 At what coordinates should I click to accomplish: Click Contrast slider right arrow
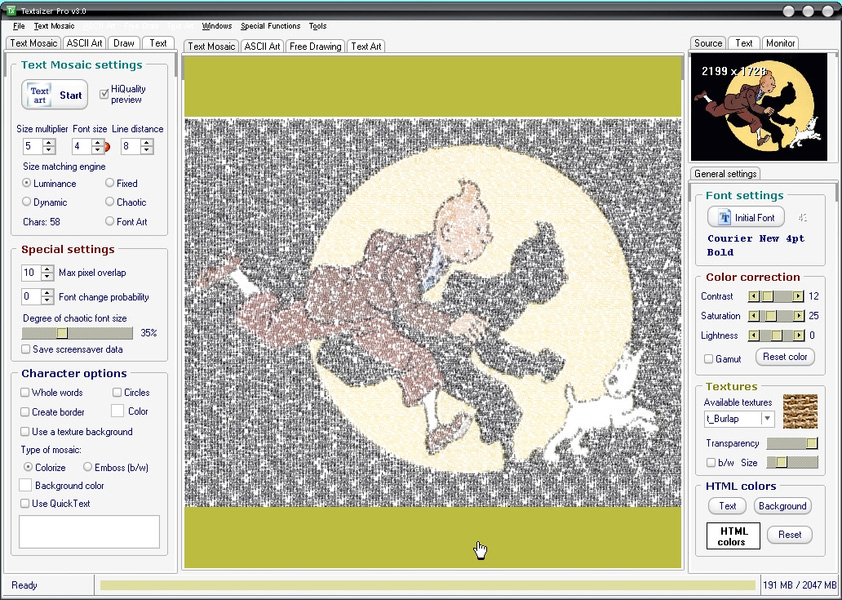(798, 296)
